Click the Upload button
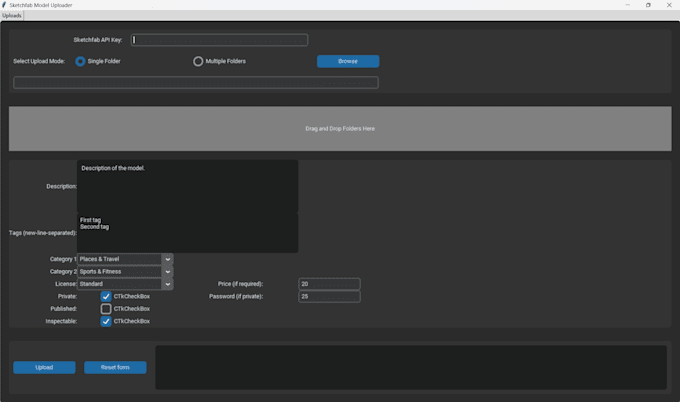Screen dimensions: 680x402 coord(44,367)
